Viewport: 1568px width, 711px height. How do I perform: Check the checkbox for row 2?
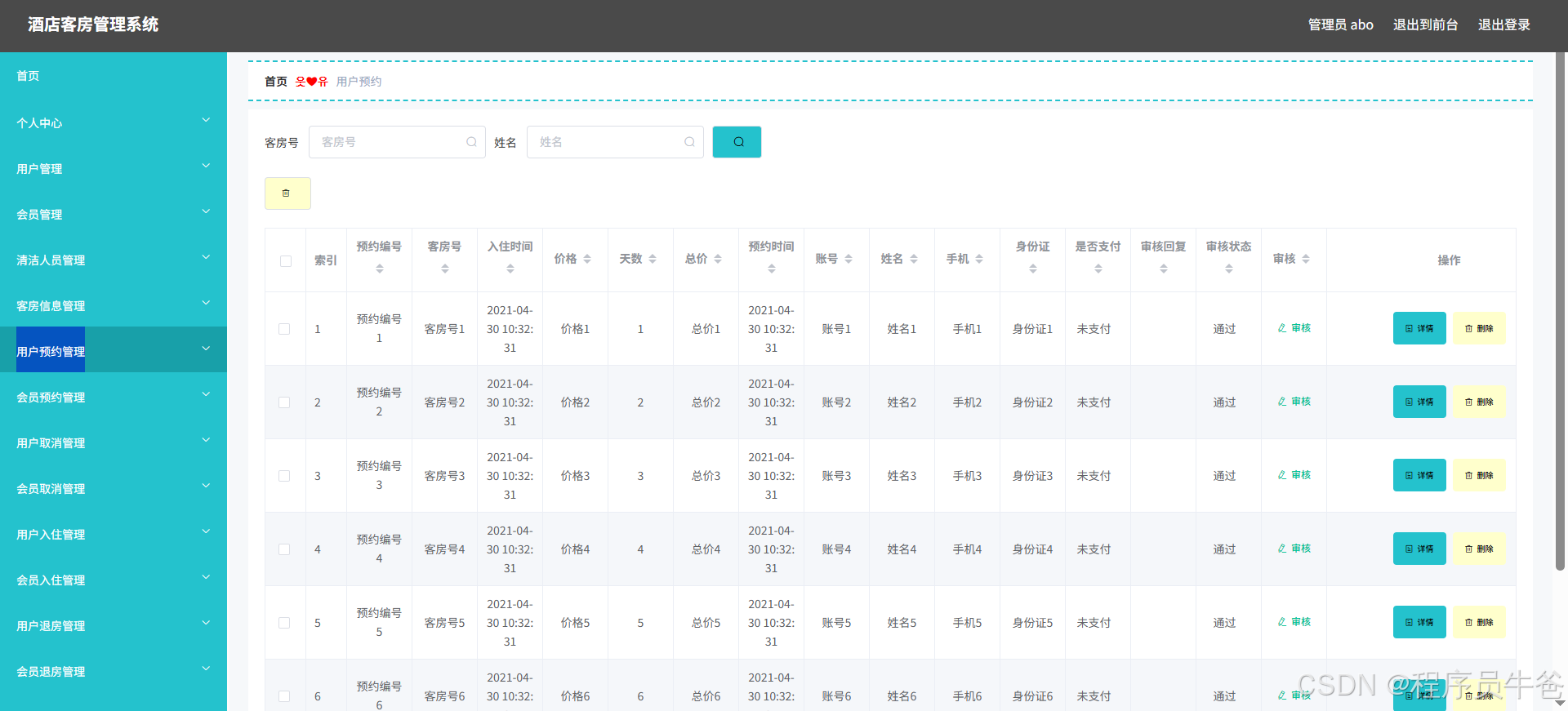(x=284, y=402)
